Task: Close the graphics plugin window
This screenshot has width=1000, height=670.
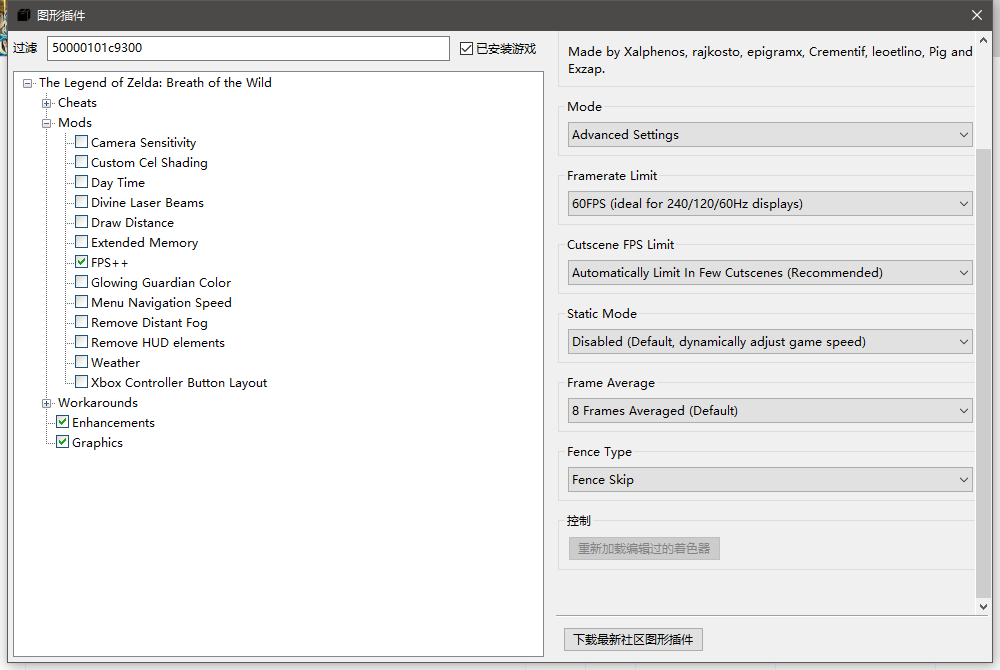Action: [977, 15]
